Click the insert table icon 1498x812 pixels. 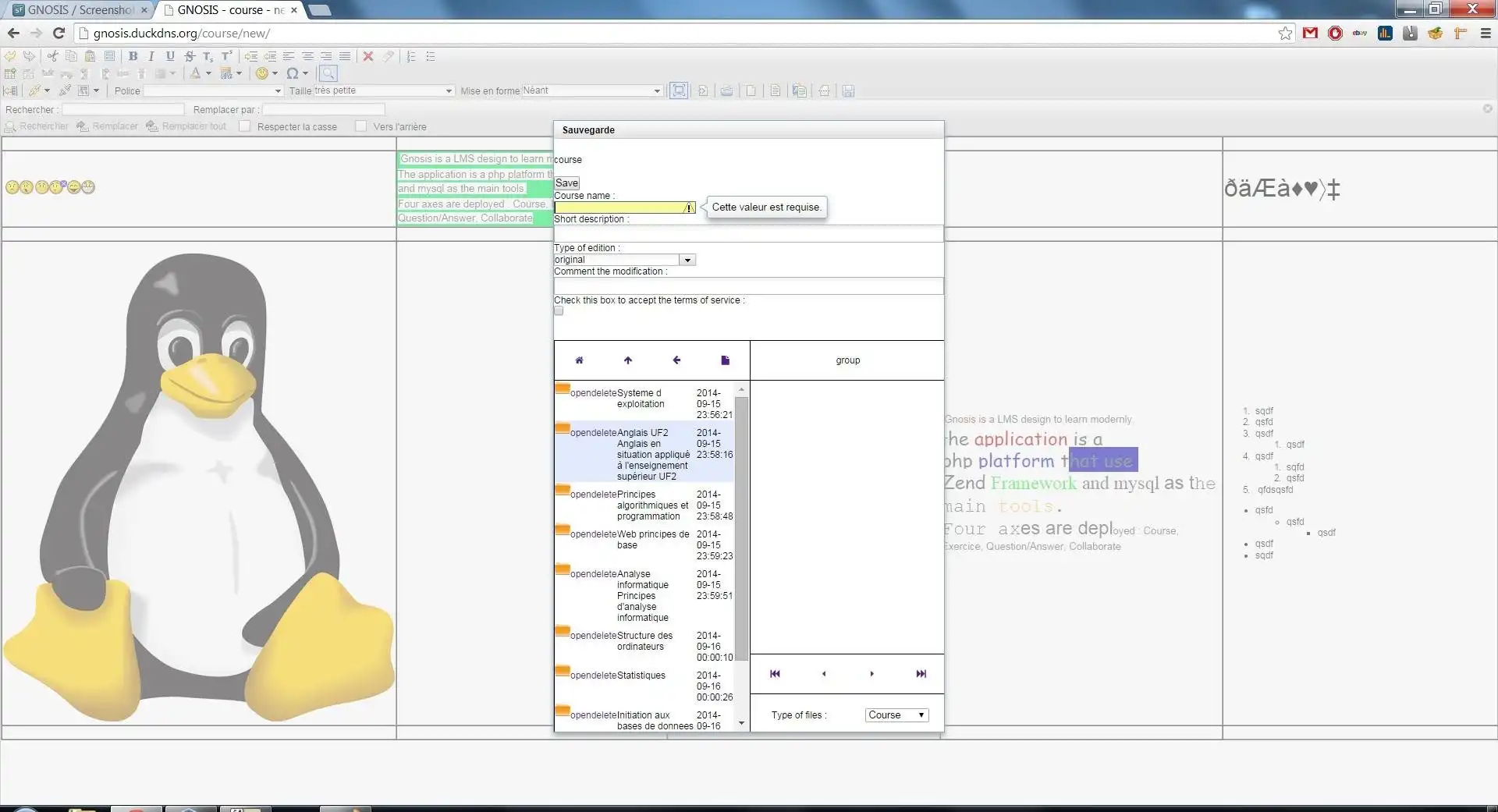pos(10,73)
